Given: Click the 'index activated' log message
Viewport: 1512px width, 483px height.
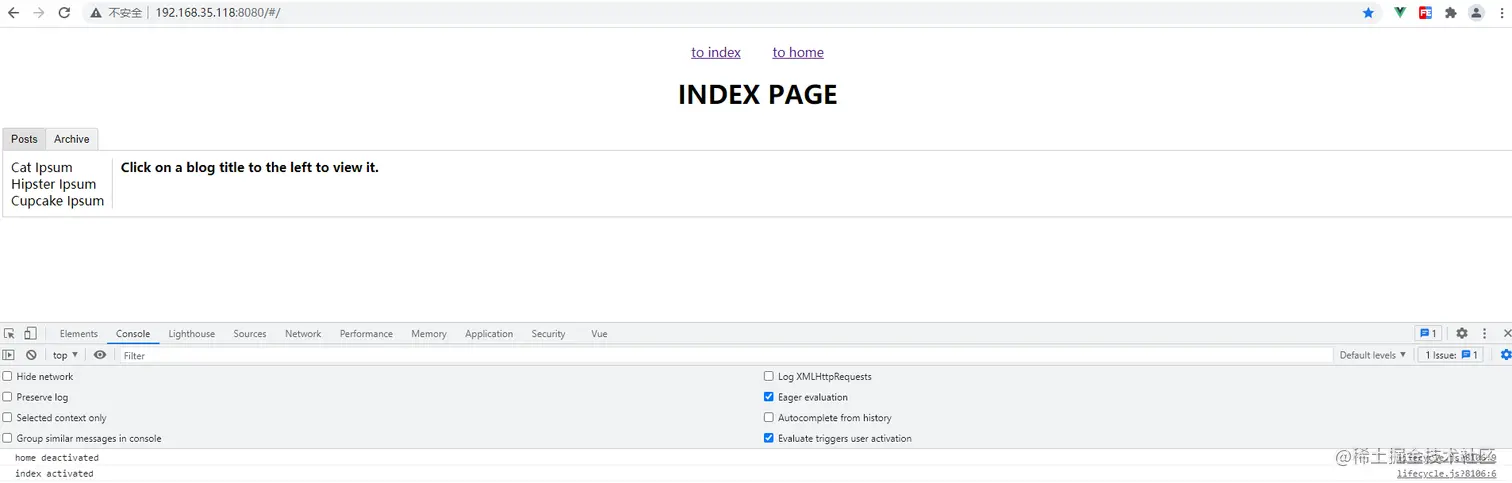Looking at the screenshot, I should [54, 474].
